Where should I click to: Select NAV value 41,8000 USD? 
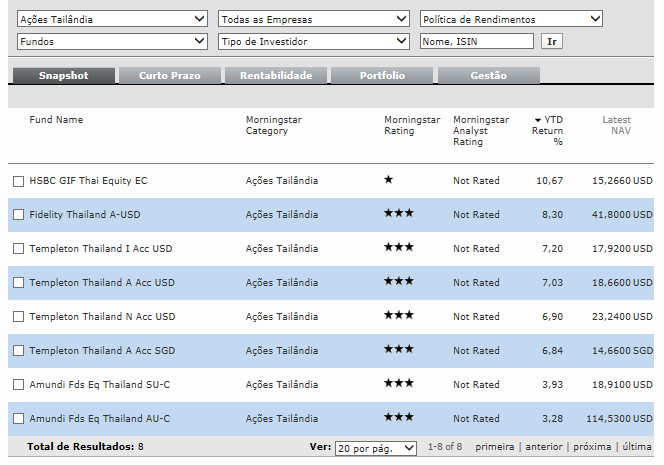point(622,215)
